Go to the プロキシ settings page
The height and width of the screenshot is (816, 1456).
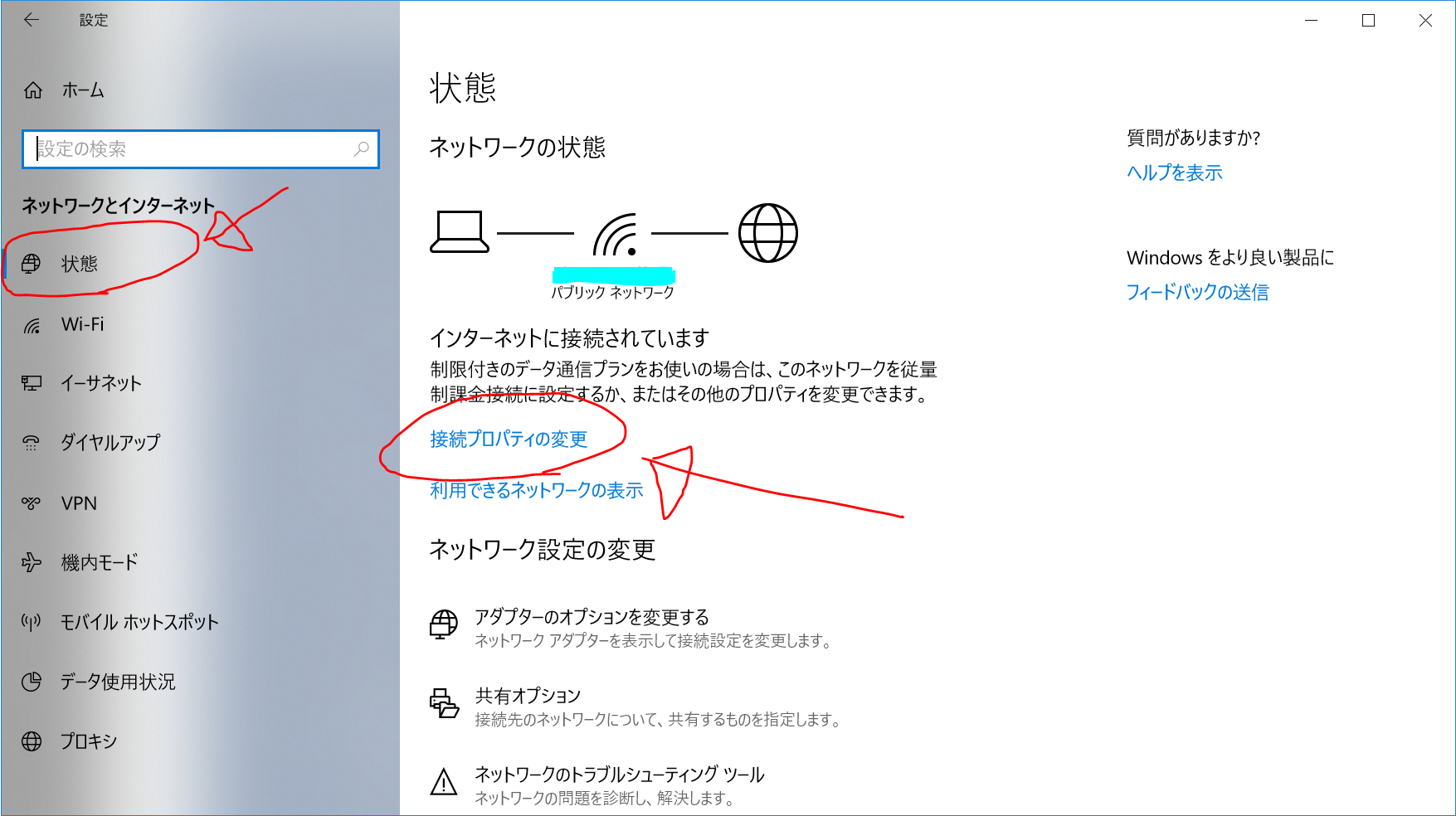pyautogui.click(x=88, y=741)
